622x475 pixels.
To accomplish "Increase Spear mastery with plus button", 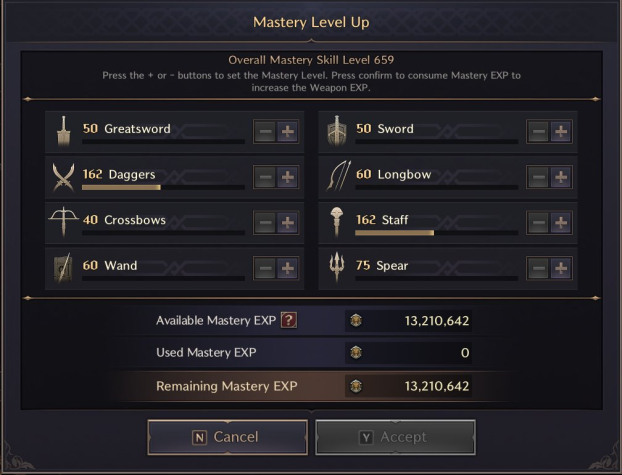I will pyautogui.click(x=561, y=268).
